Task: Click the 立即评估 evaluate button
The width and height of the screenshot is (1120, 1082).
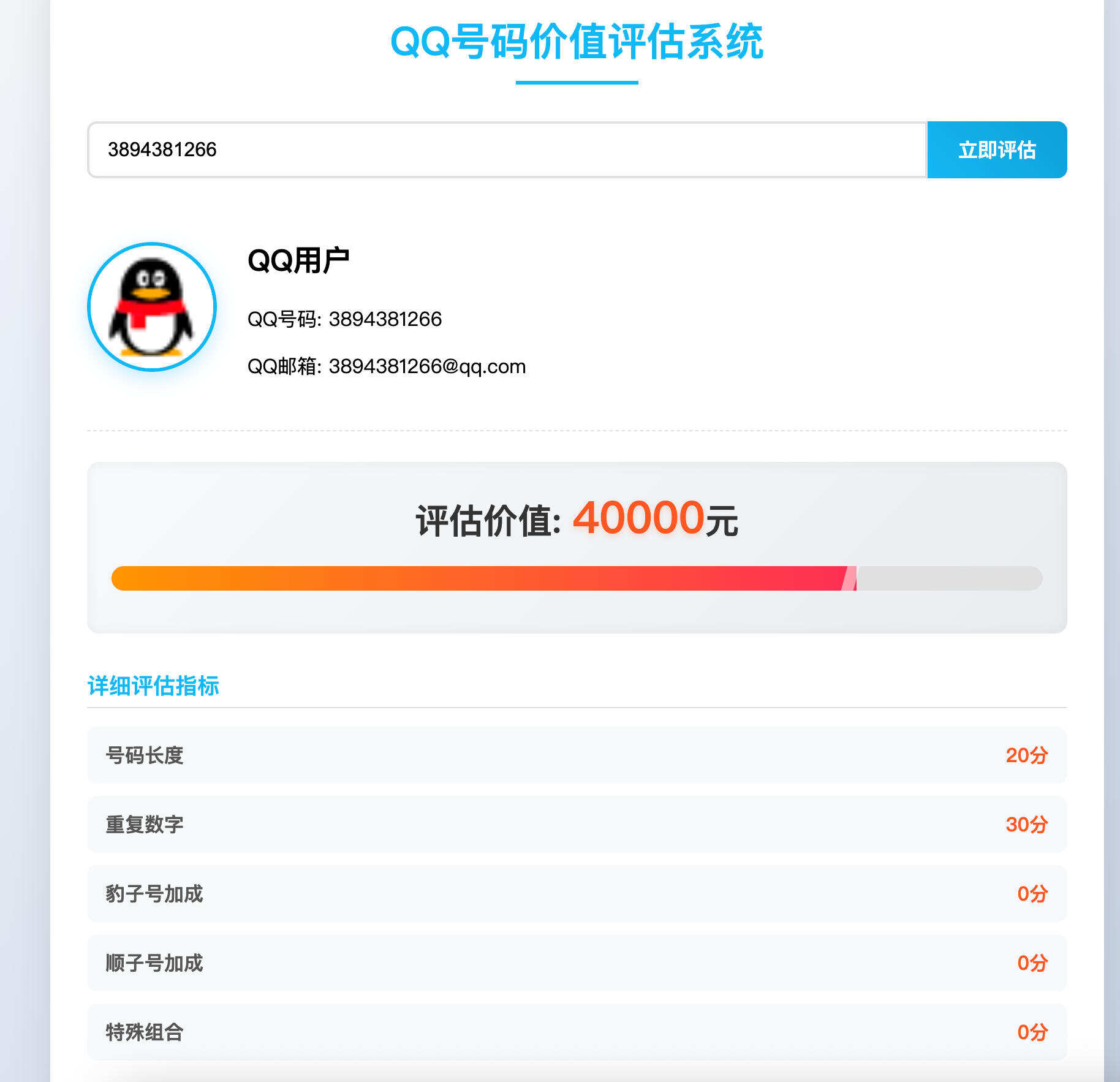Action: 996,150
